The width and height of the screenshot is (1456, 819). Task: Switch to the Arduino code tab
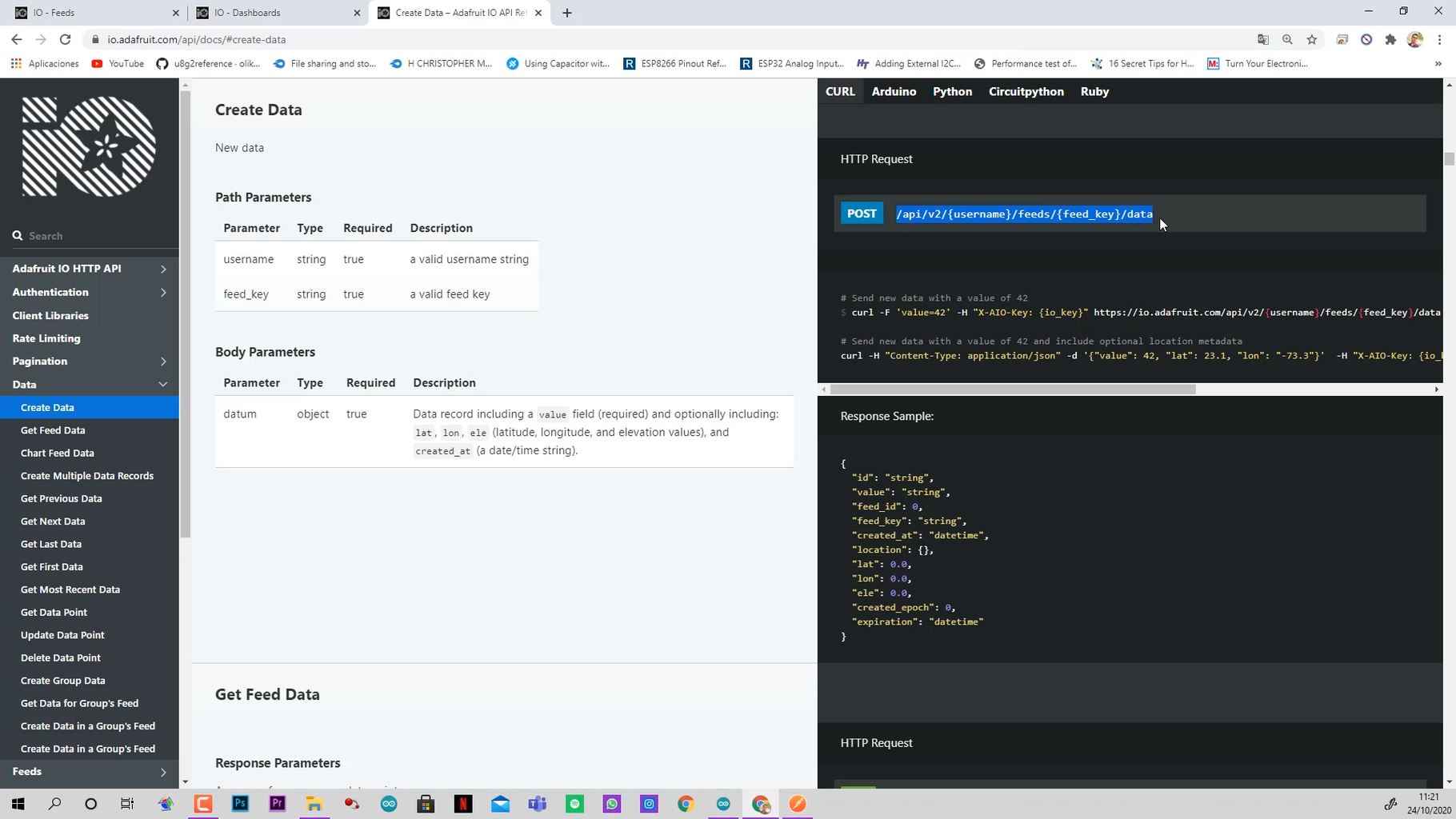click(x=894, y=91)
